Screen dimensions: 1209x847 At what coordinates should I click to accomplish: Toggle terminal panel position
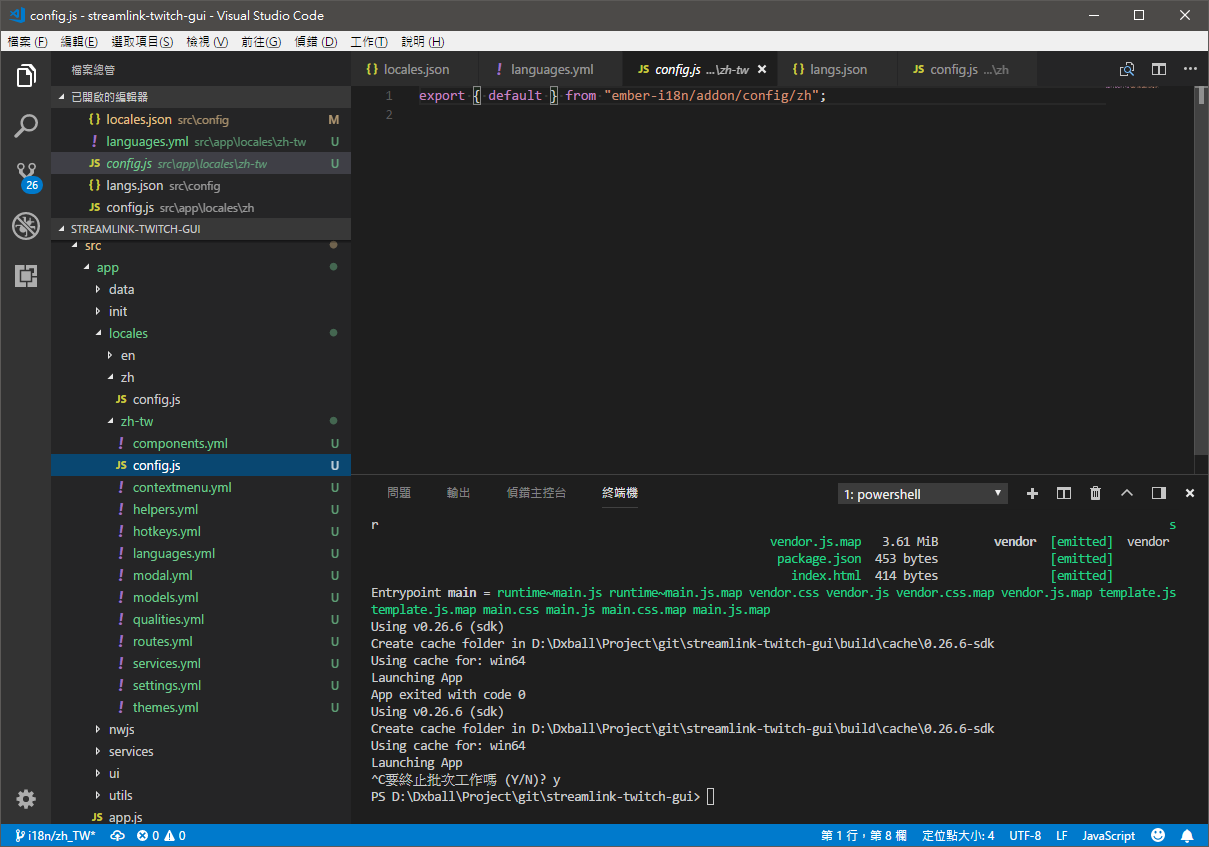pos(1158,493)
